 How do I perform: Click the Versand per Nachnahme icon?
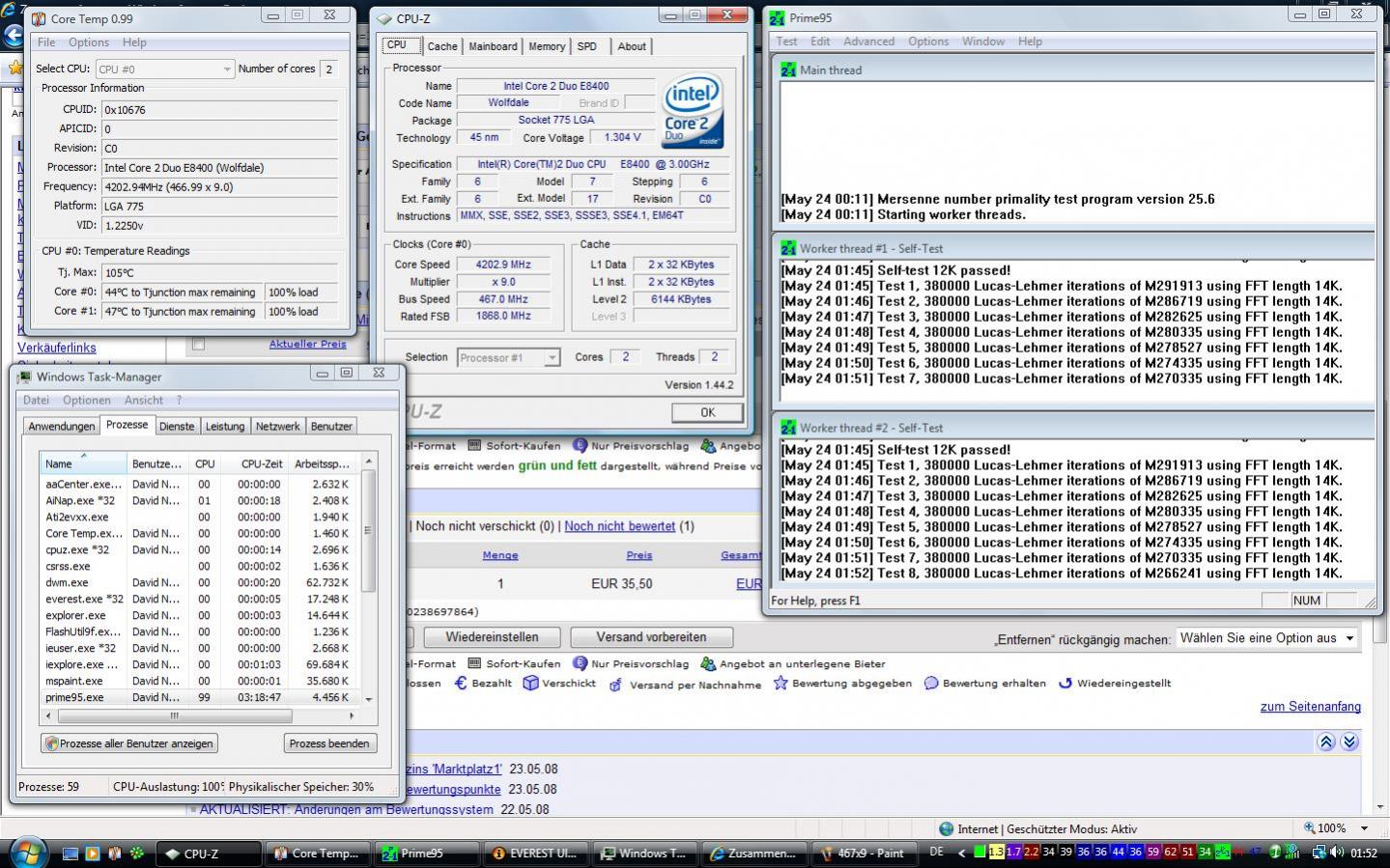pyautogui.click(x=615, y=684)
